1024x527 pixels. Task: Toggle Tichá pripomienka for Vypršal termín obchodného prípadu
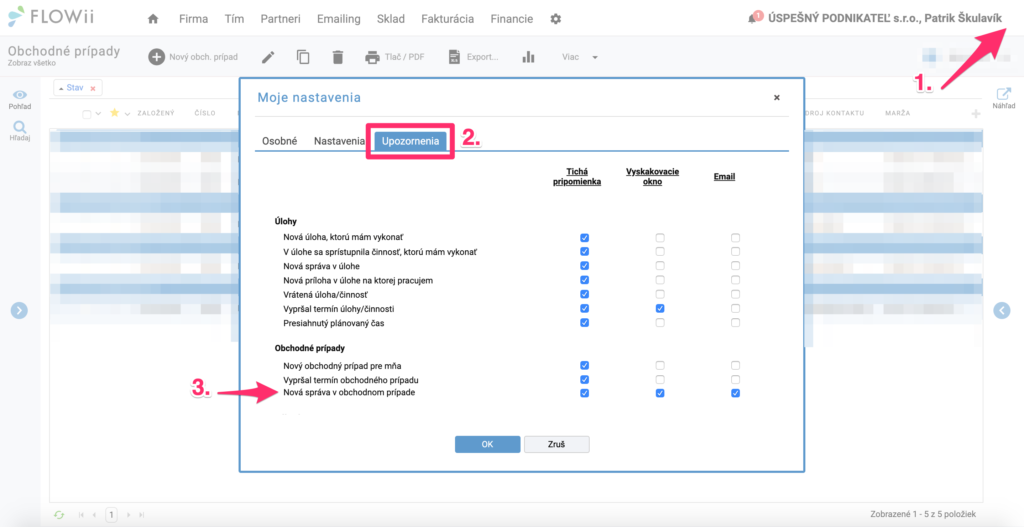pos(584,379)
